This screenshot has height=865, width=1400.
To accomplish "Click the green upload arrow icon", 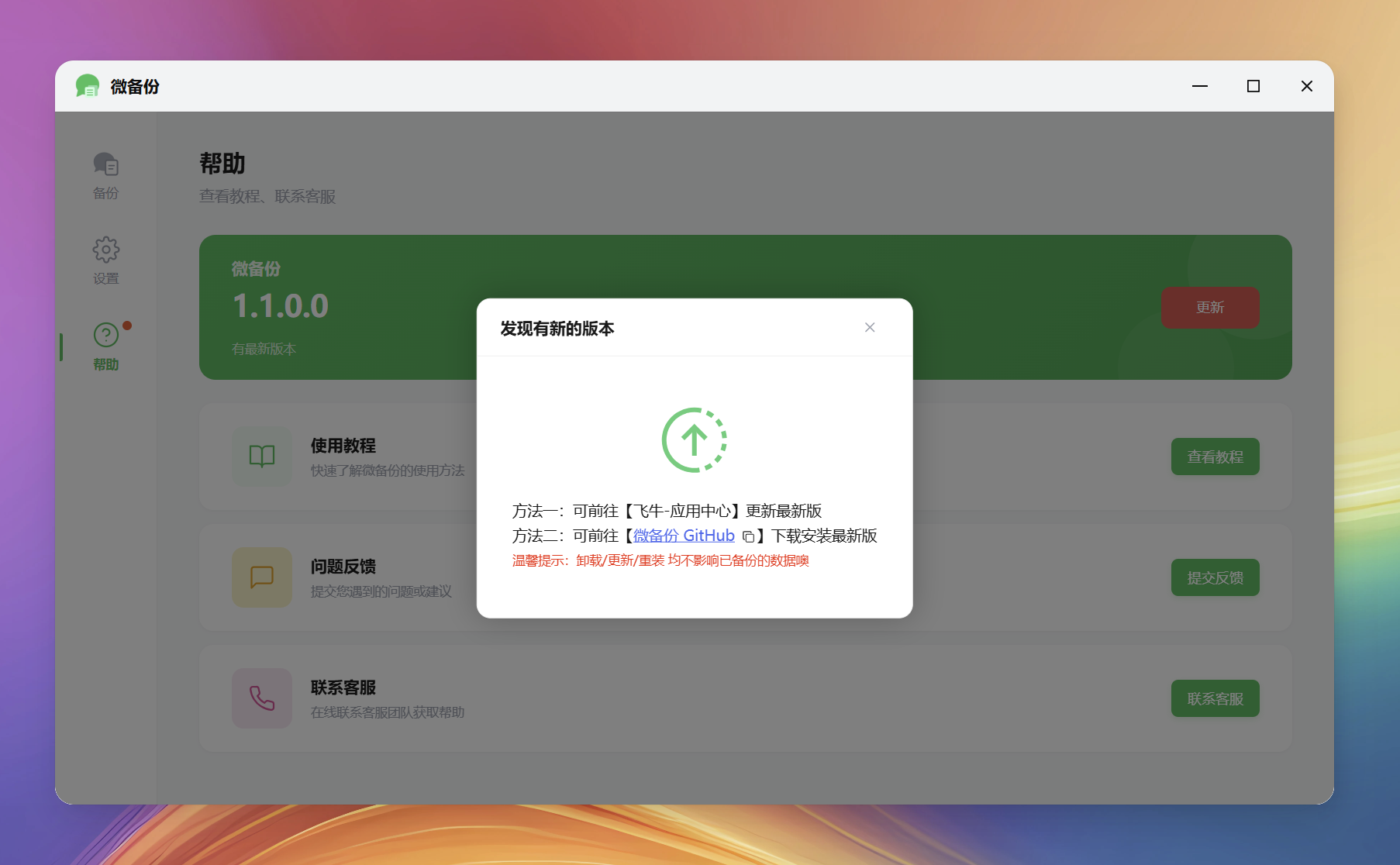I will click(695, 440).
